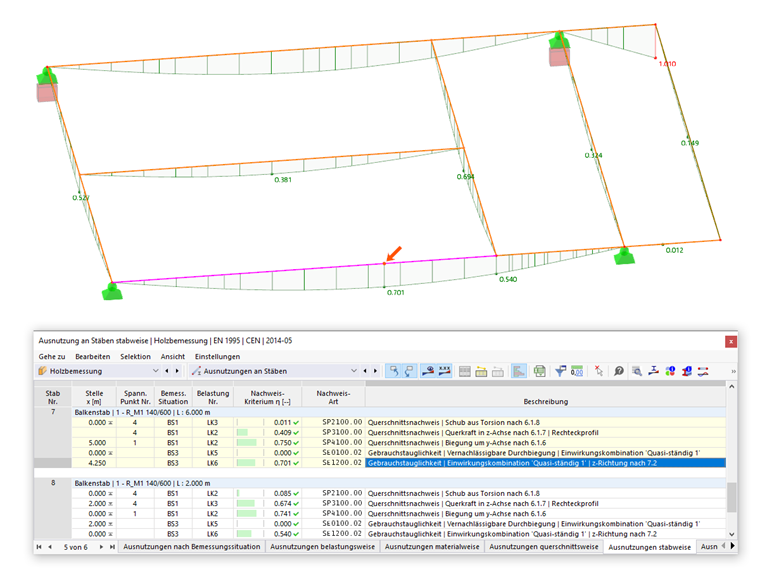Switch to Ausnutzungen materialweise tab

point(433,547)
